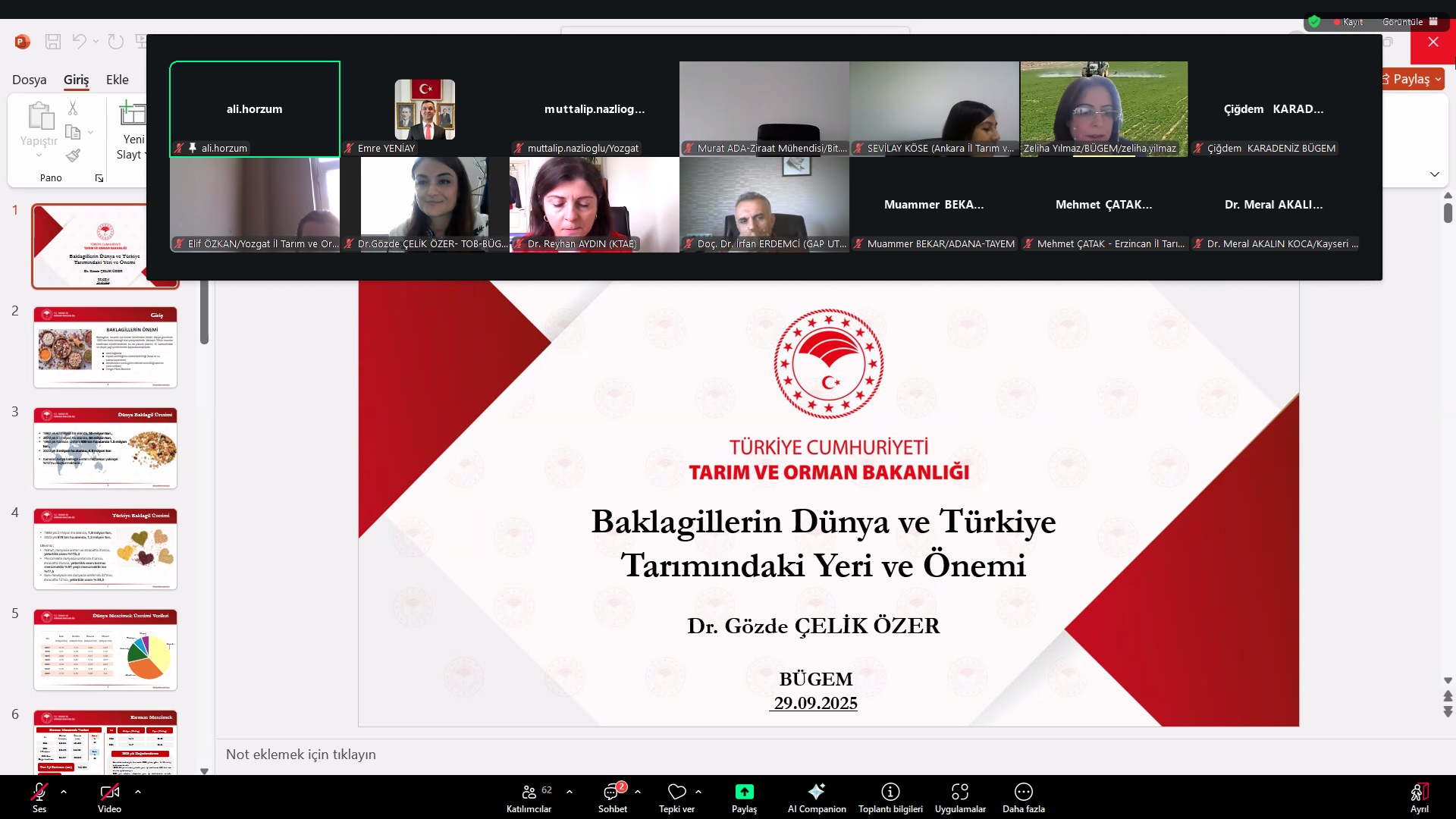The width and height of the screenshot is (1456, 819).
Task: Switch to the Ekle ribbon tab
Action: [117, 80]
